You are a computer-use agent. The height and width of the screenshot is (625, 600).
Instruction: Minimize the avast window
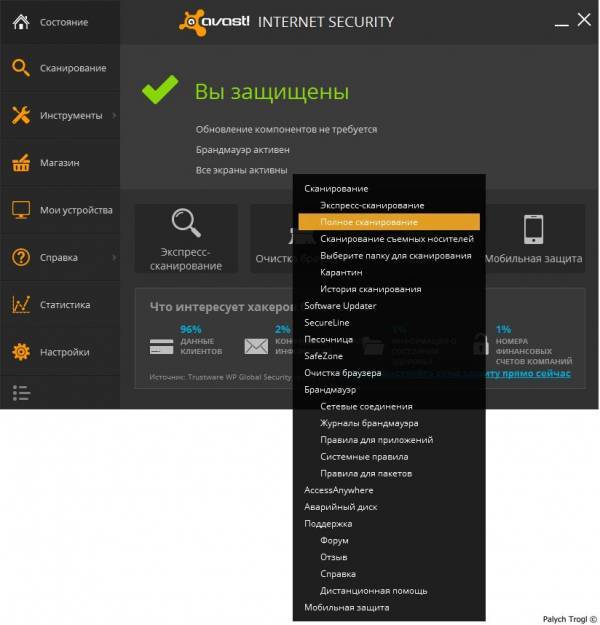tap(562, 25)
